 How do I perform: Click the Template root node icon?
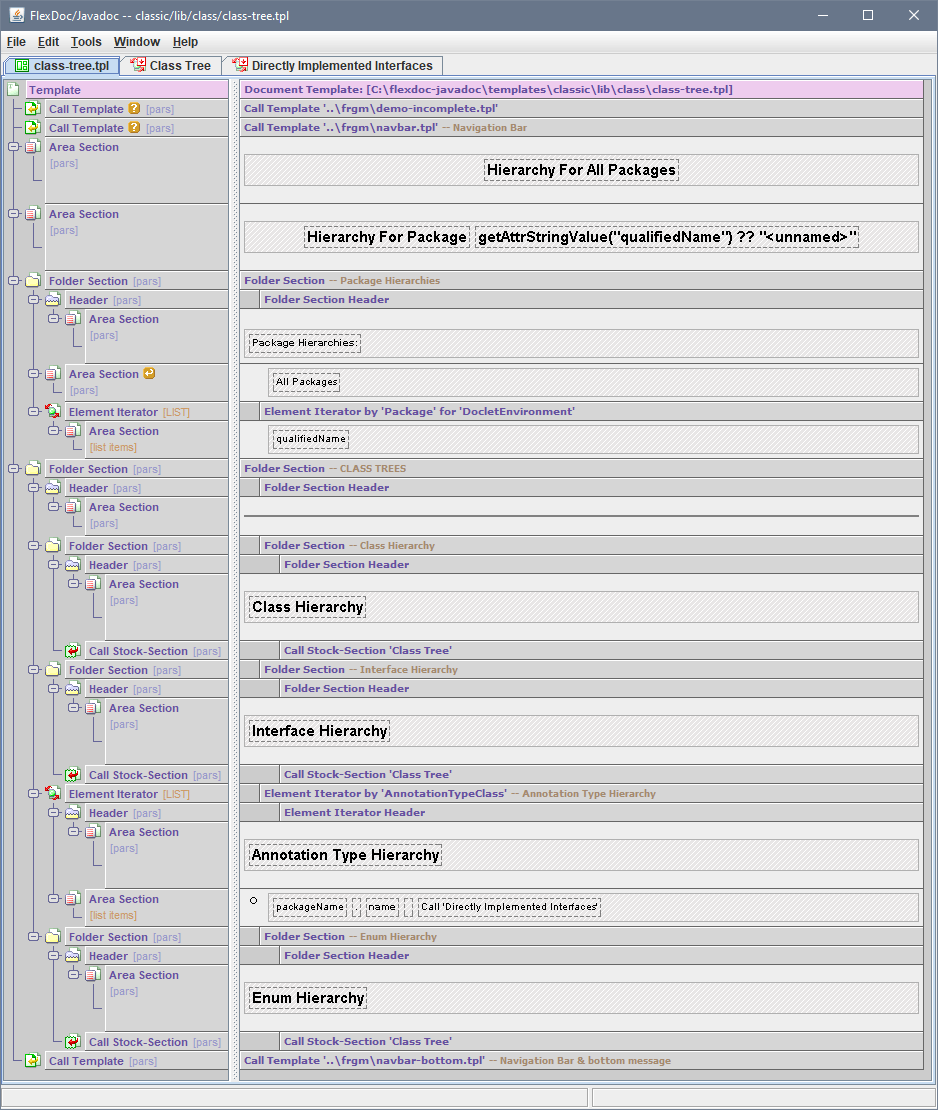pos(14,90)
